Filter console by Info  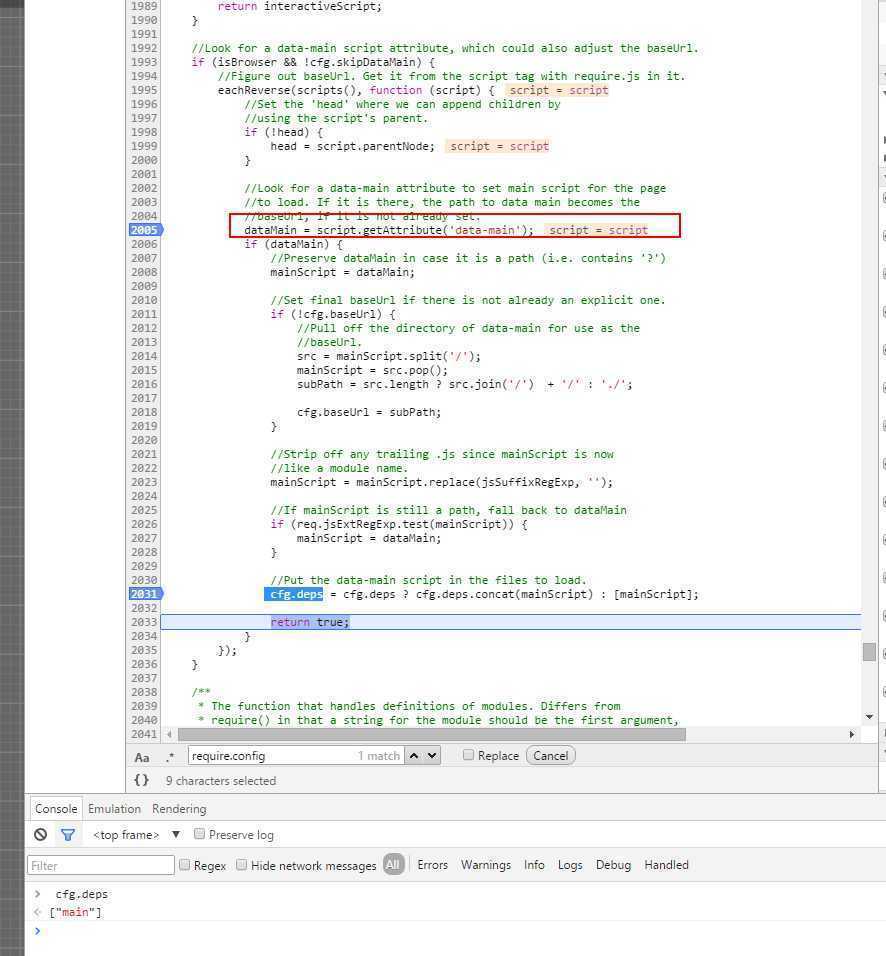[534, 865]
